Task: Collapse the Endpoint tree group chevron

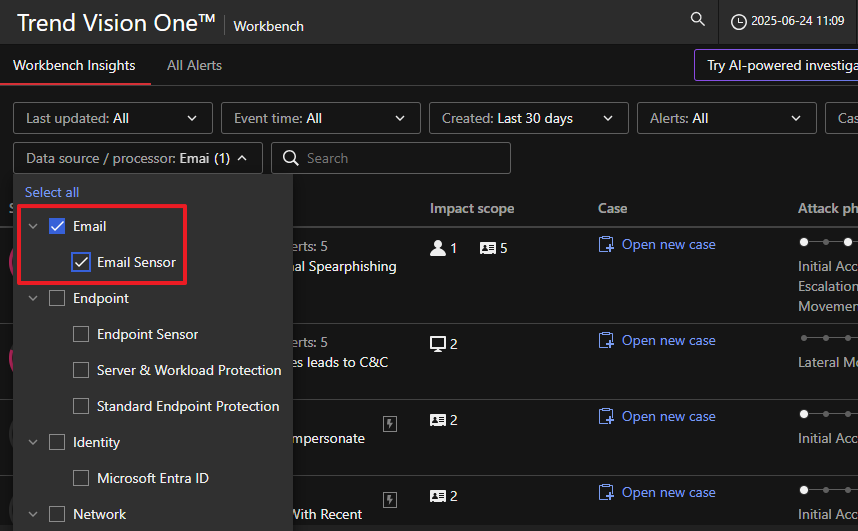Action: 33,298
